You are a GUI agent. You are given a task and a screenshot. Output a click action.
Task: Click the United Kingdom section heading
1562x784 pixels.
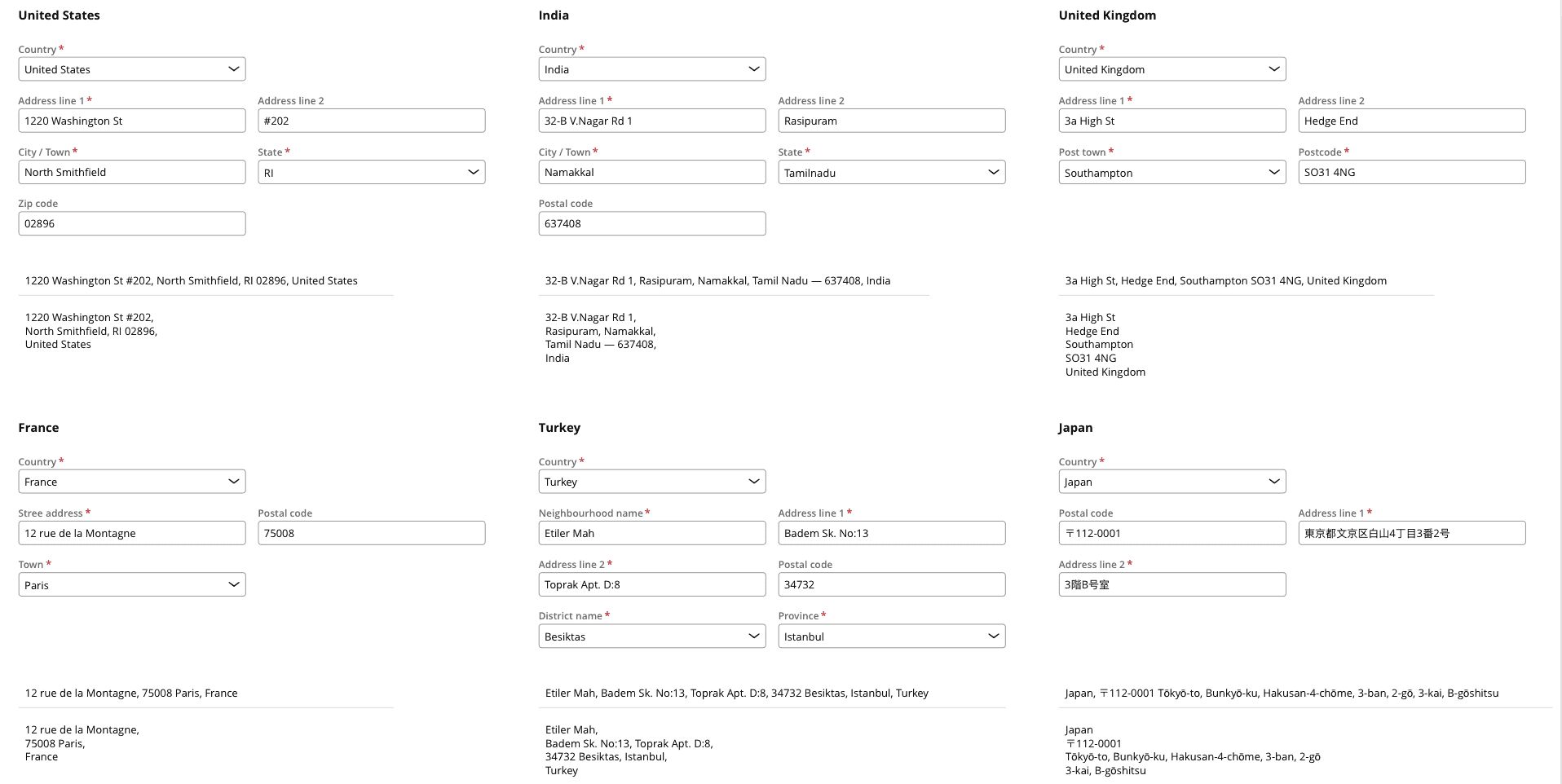pos(1107,15)
